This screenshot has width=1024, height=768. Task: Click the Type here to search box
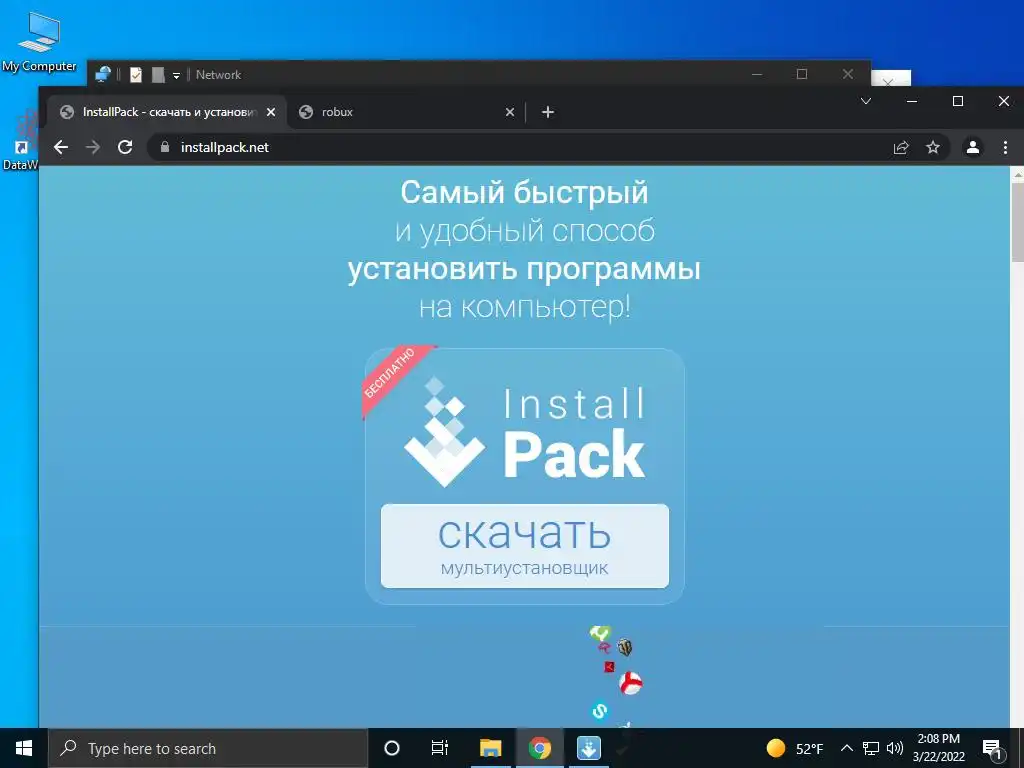208,748
